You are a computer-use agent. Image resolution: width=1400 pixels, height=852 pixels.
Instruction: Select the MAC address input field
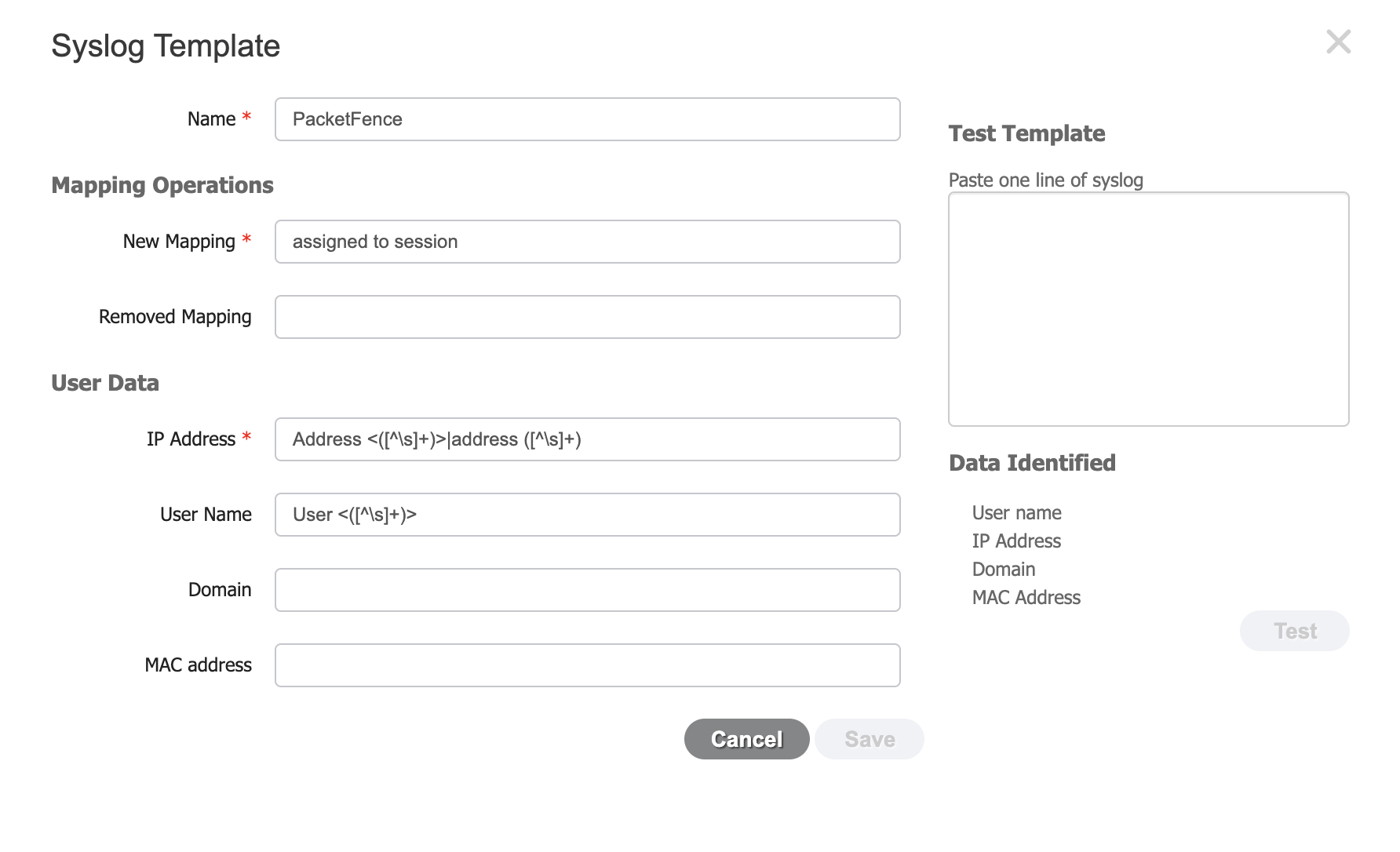(x=587, y=665)
